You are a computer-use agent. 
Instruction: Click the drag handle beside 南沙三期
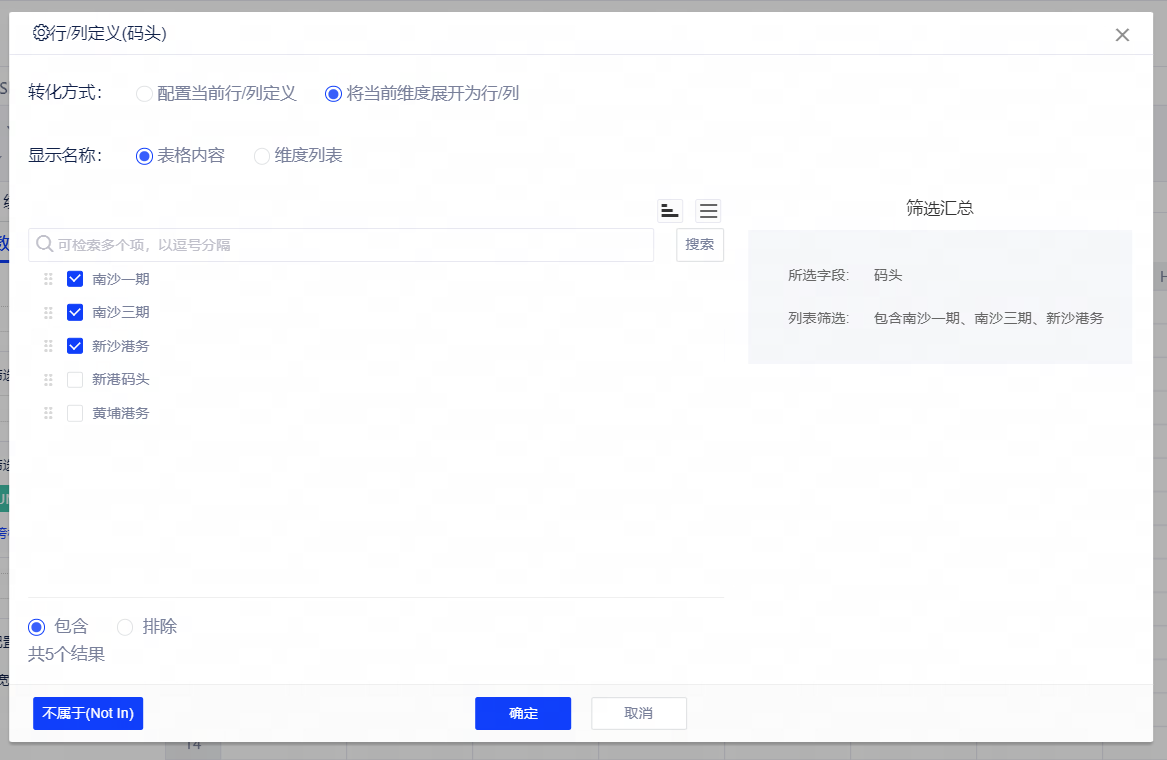[x=48, y=313]
